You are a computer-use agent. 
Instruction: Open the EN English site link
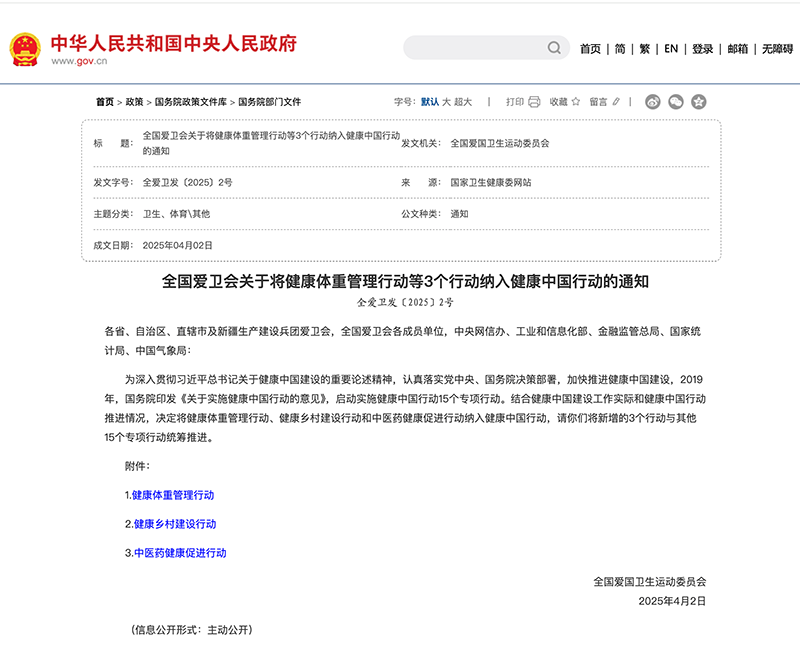(671, 48)
